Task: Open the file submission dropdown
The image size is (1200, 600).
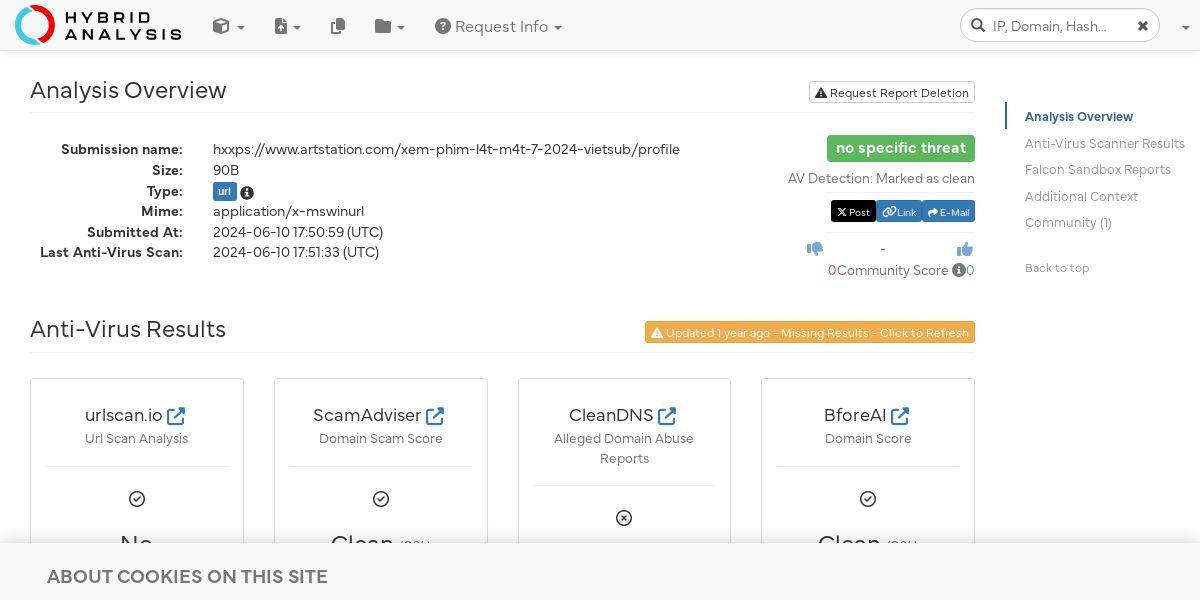Action: (287, 27)
